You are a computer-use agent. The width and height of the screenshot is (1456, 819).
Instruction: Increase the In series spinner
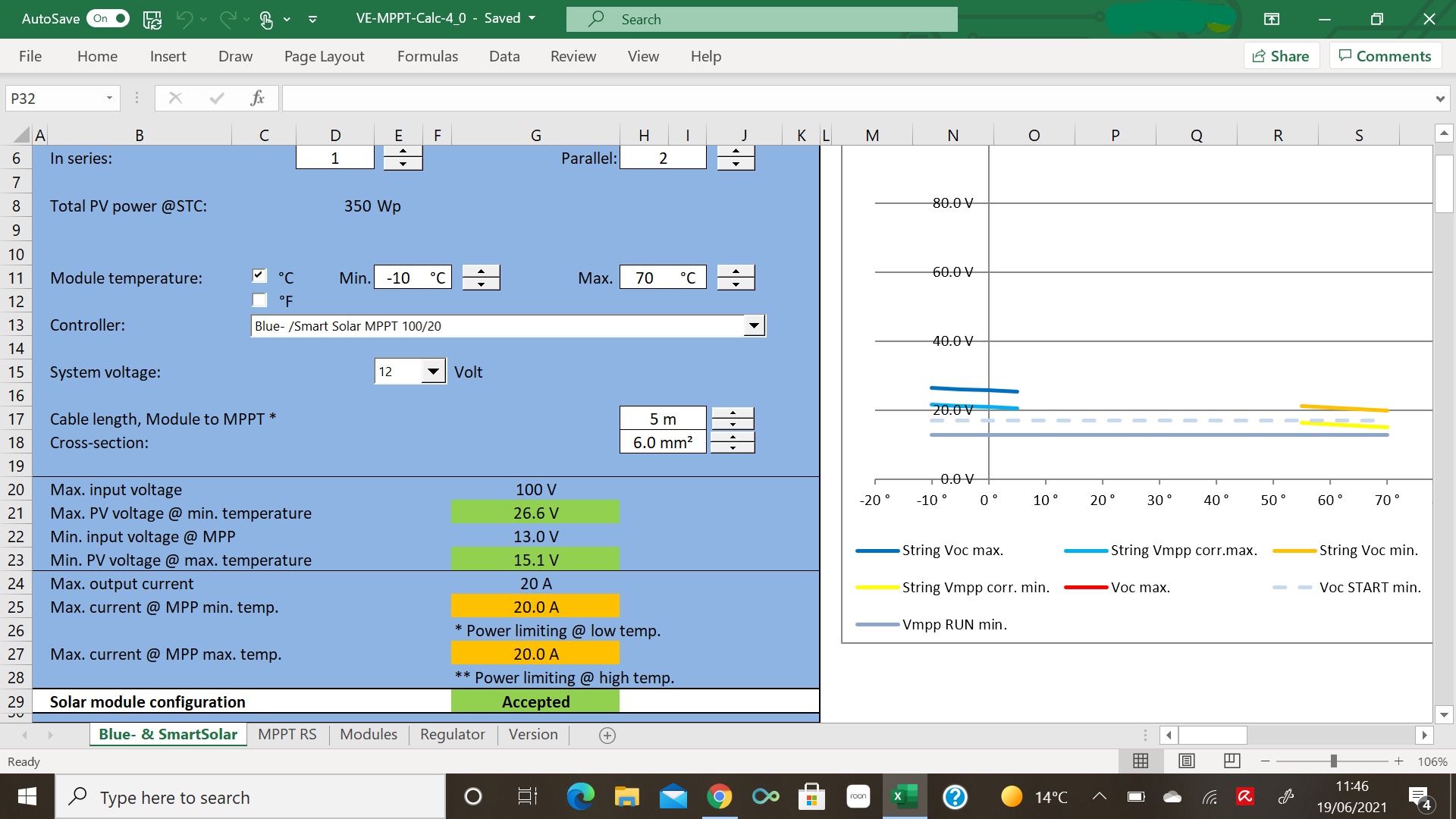click(403, 152)
